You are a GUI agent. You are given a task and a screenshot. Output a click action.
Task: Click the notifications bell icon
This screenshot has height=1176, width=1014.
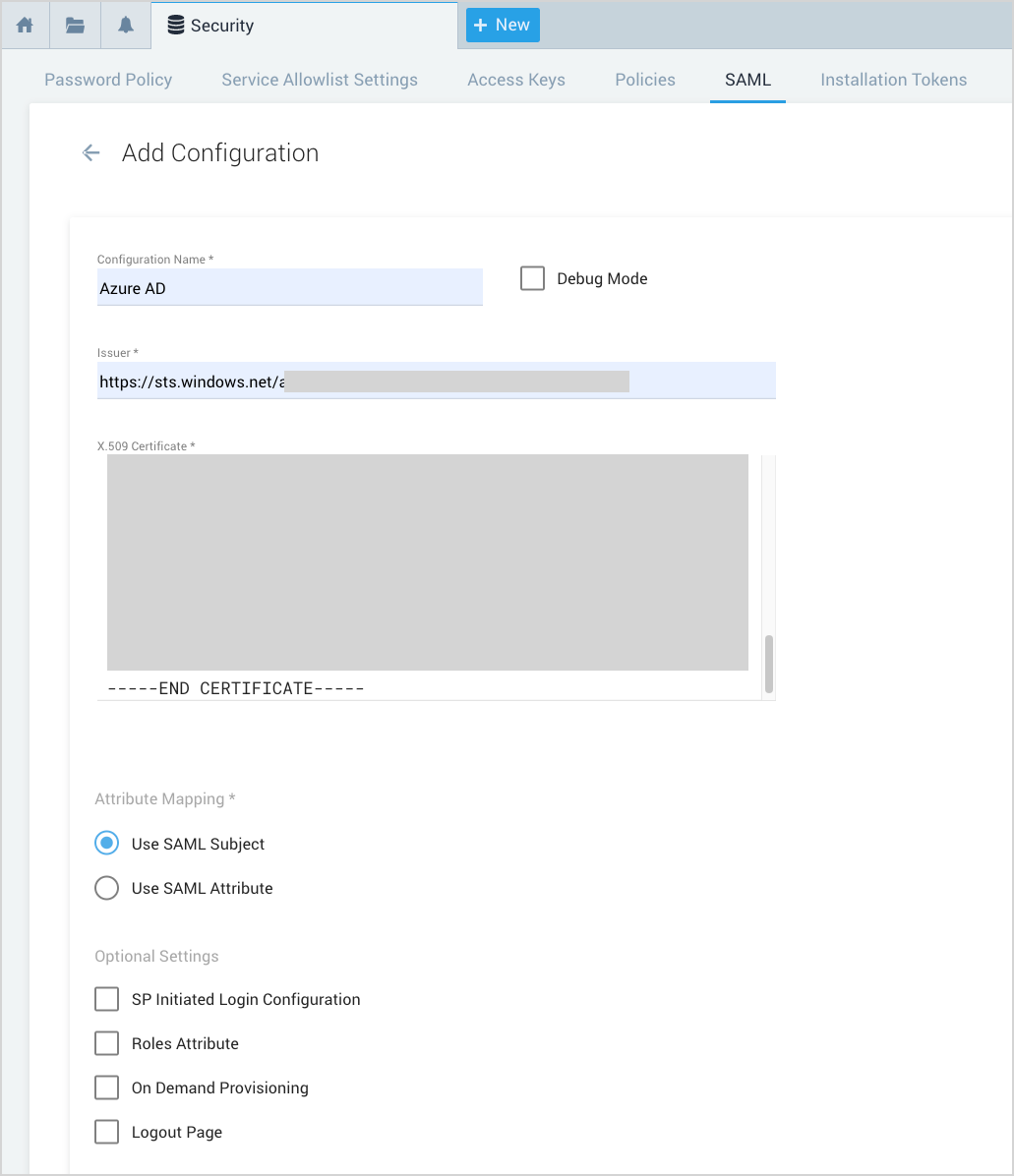click(124, 25)
